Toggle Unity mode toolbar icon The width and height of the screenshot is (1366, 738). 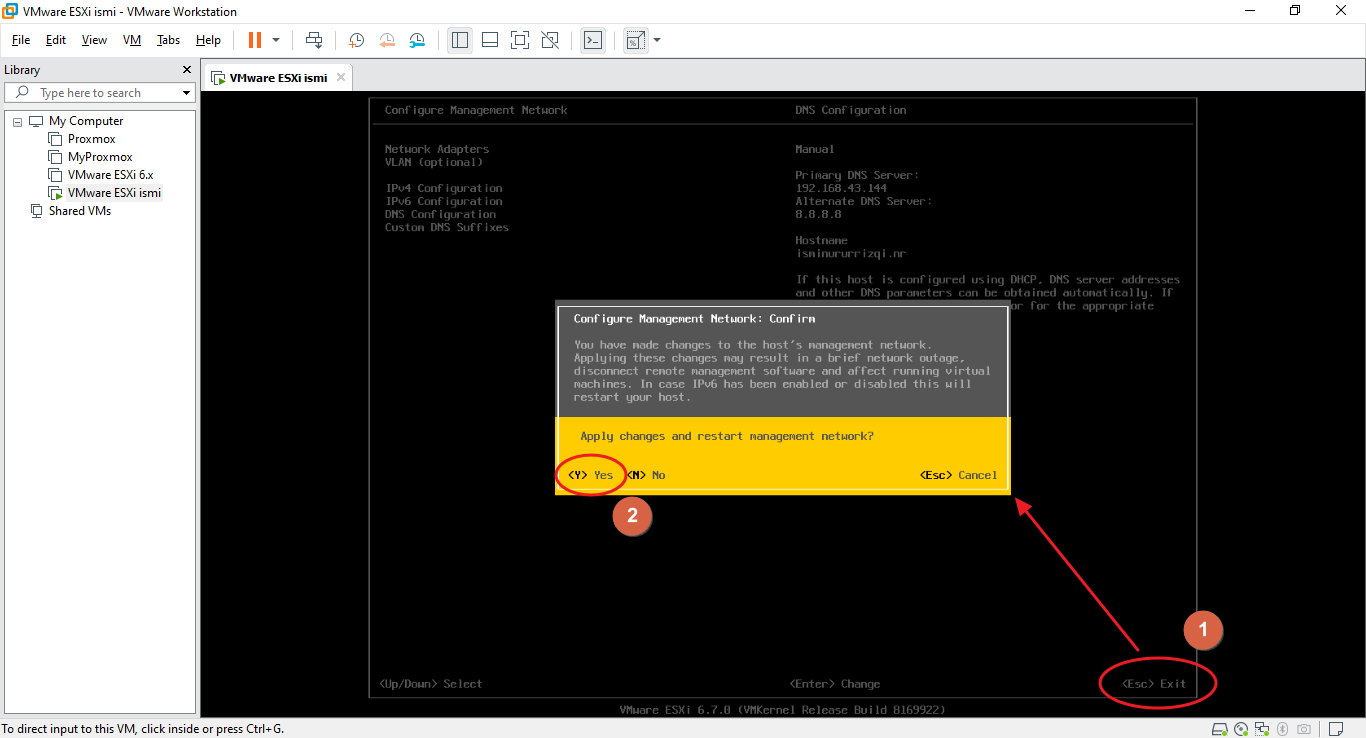point(550,40)
